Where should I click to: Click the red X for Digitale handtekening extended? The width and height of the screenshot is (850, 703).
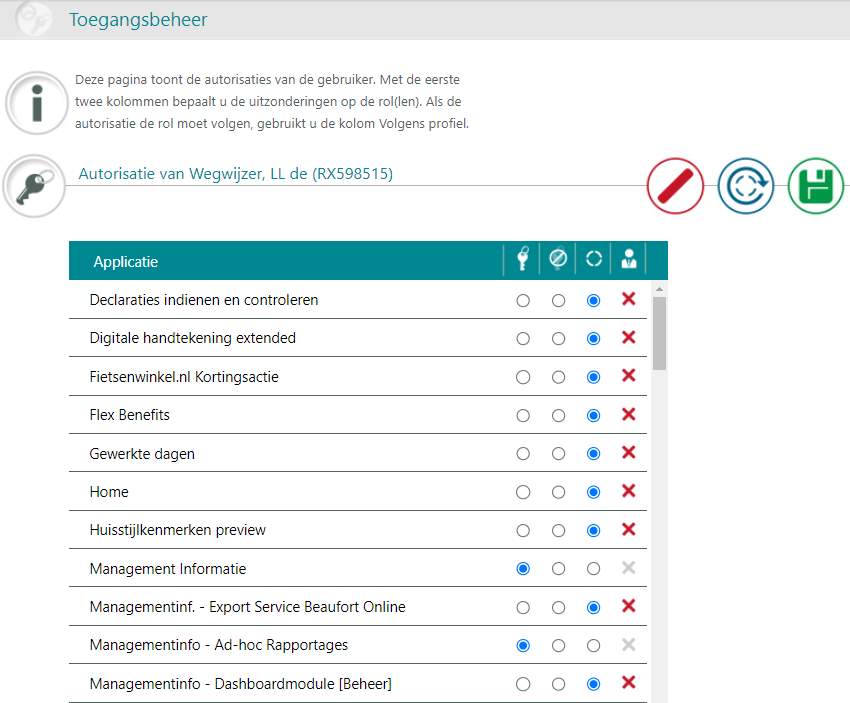click(x=629, y=338)
